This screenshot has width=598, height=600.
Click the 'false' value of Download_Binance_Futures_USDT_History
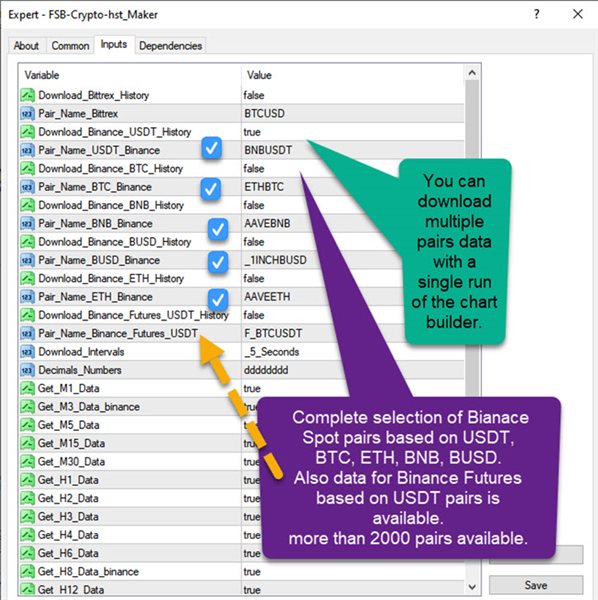[x=254, y=315]
